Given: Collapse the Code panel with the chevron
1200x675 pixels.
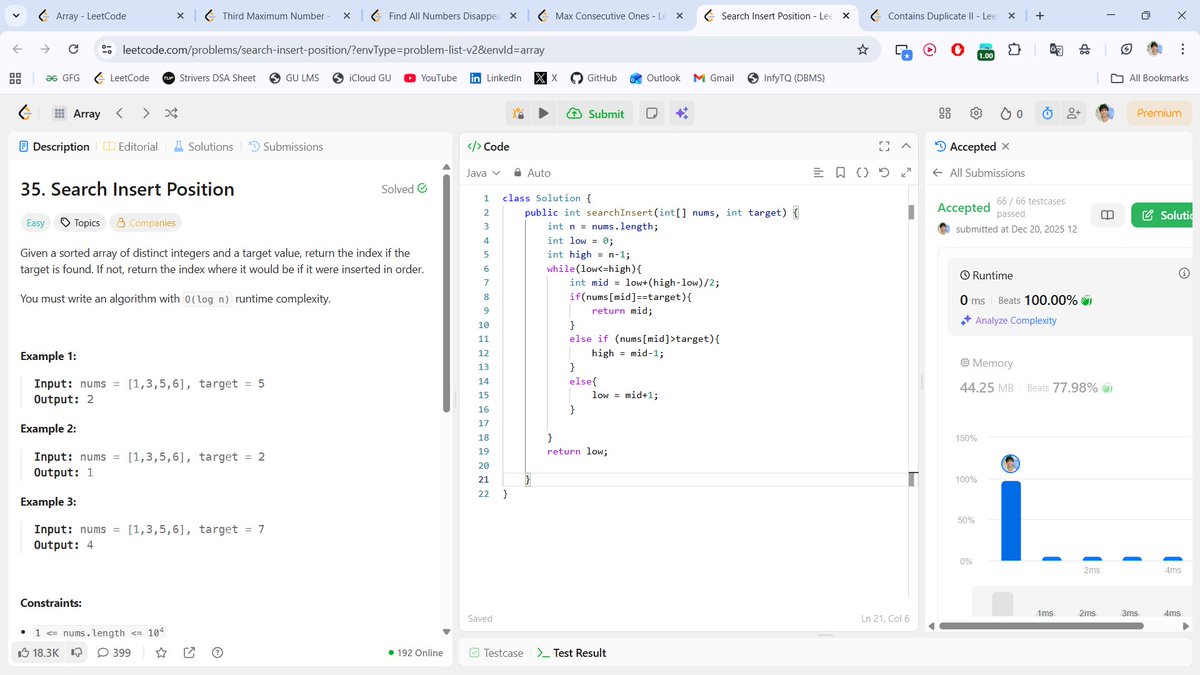Looking at the screenshot, I should pyautogui.click(x=906, y=146).
